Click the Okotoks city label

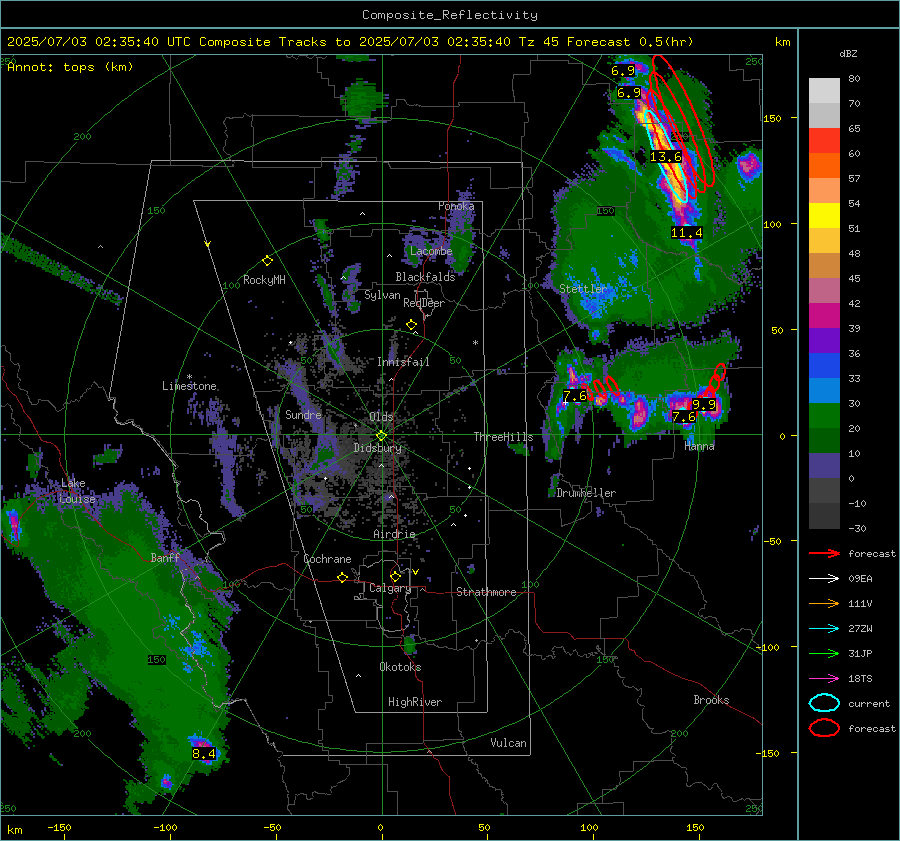pyautogui.click(x=400, y=667)
